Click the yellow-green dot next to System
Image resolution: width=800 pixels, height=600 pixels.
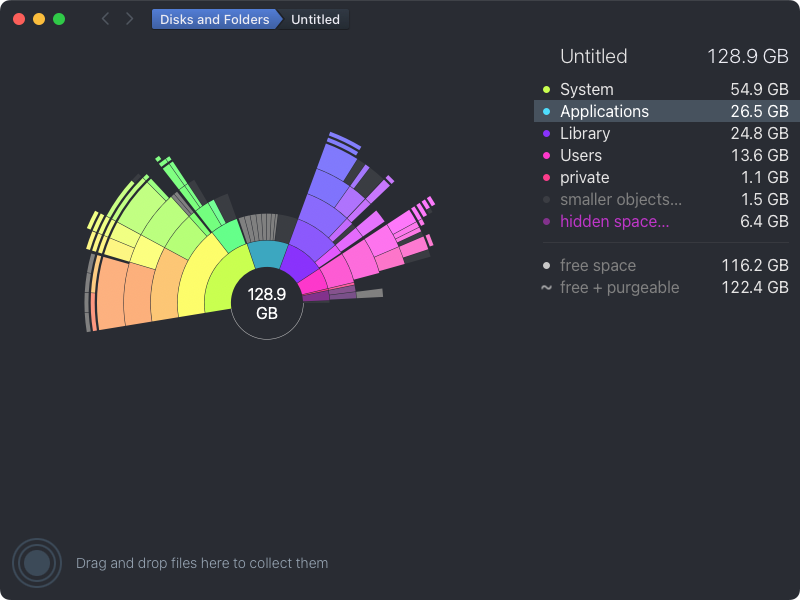546,90
